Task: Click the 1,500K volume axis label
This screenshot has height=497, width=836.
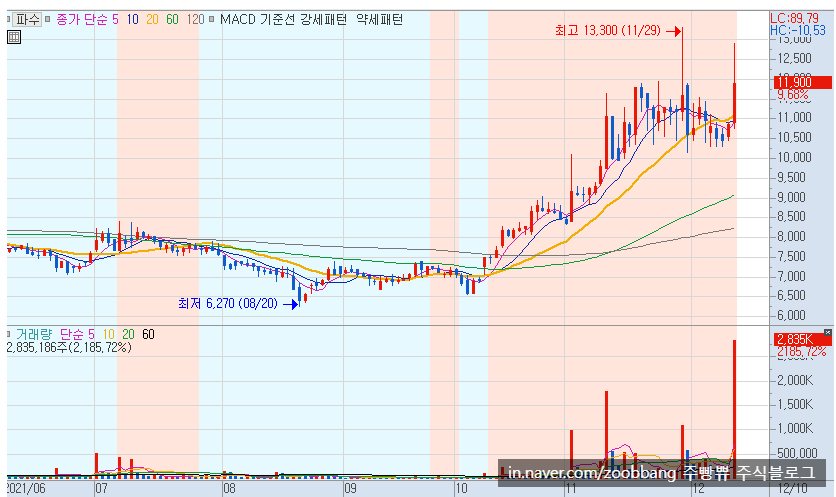Action: click(x=794, y=405)
